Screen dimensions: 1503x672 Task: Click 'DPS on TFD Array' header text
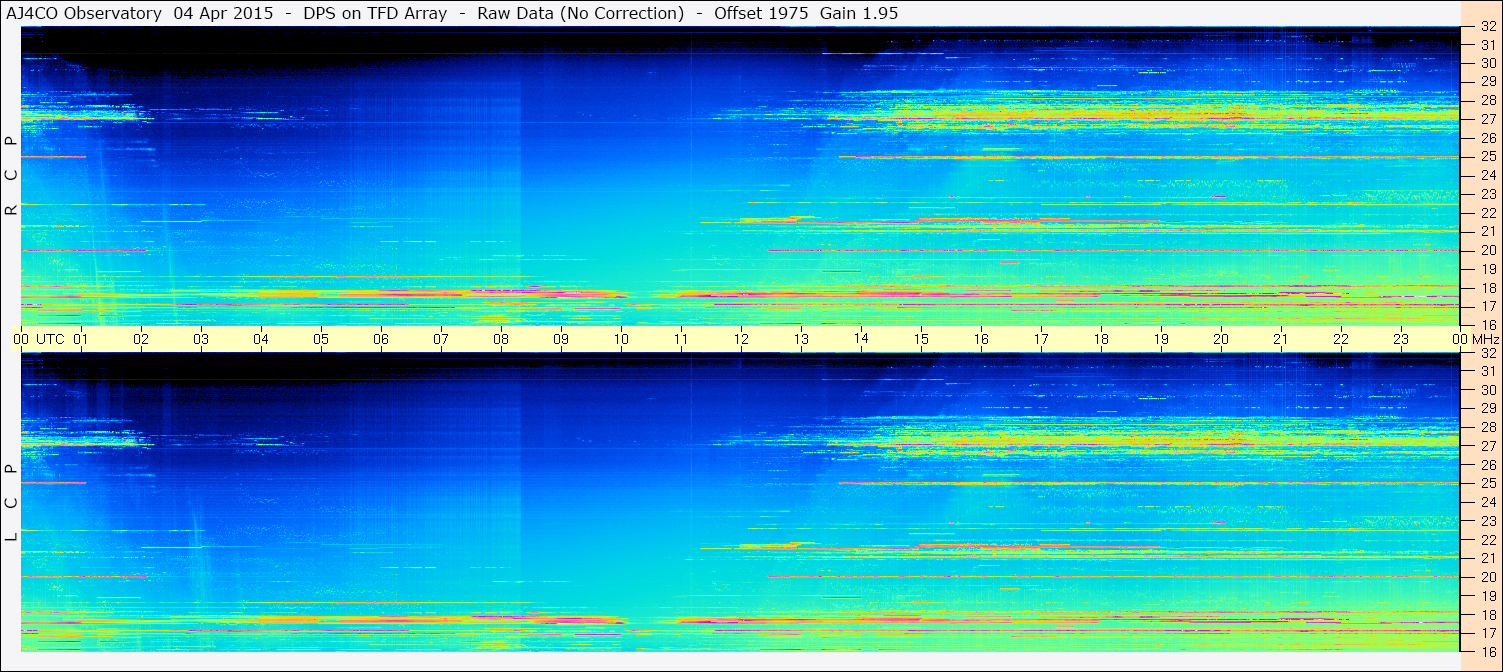[x=376, y=13]
